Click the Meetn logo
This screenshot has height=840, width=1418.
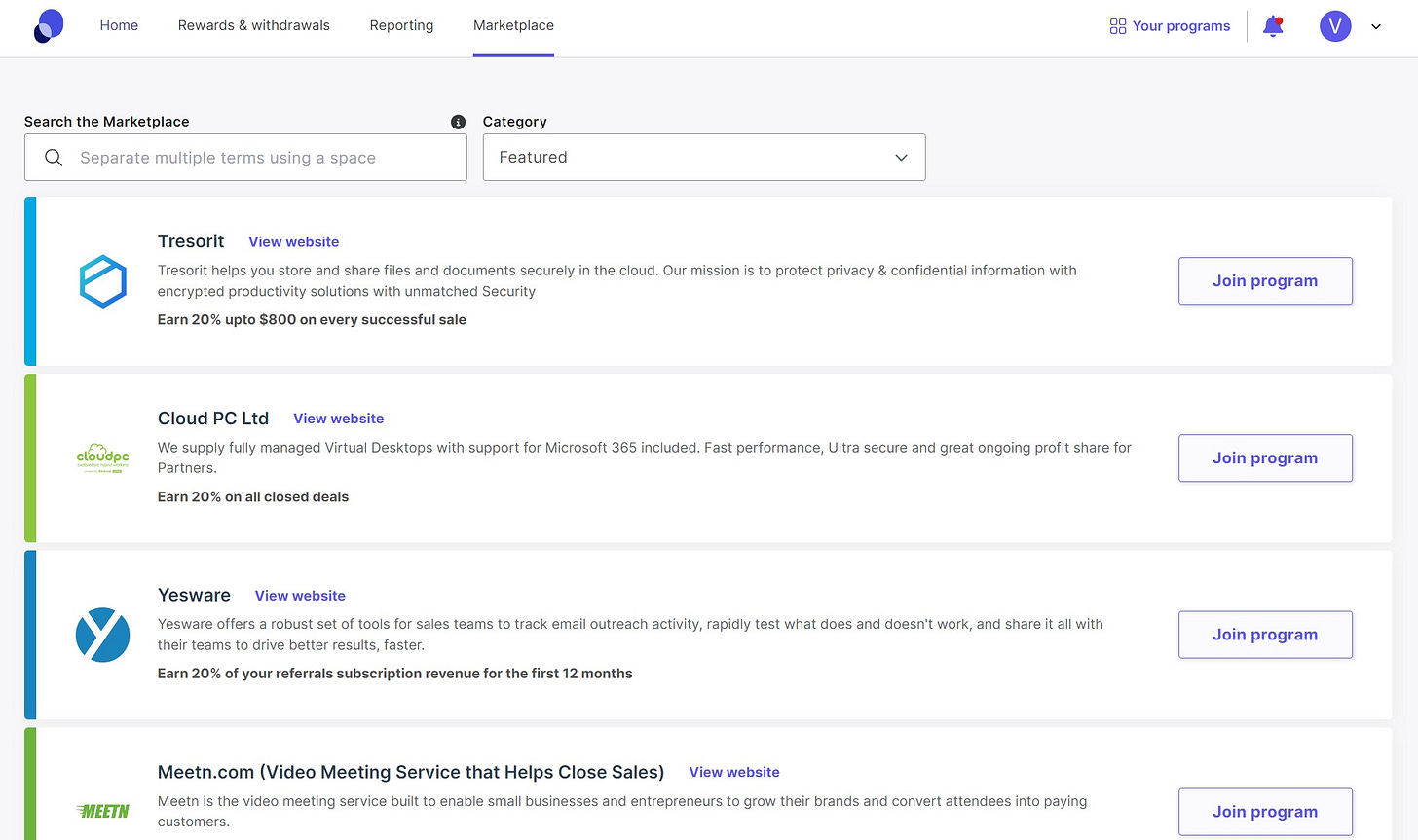(x=102, y=811)
